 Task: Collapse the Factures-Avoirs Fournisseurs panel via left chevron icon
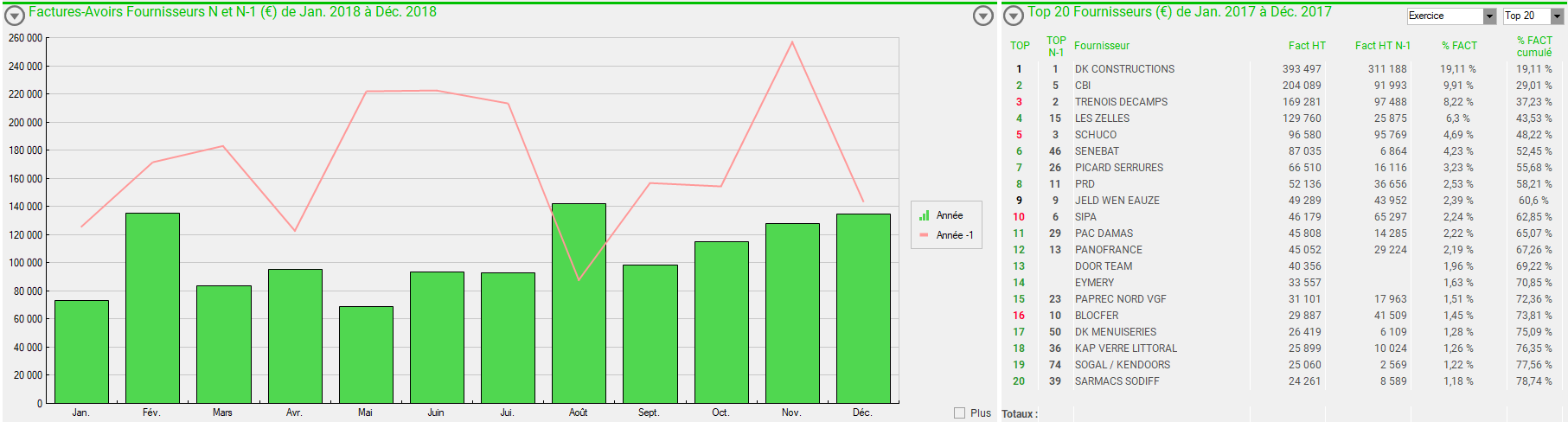coord(15,15)
